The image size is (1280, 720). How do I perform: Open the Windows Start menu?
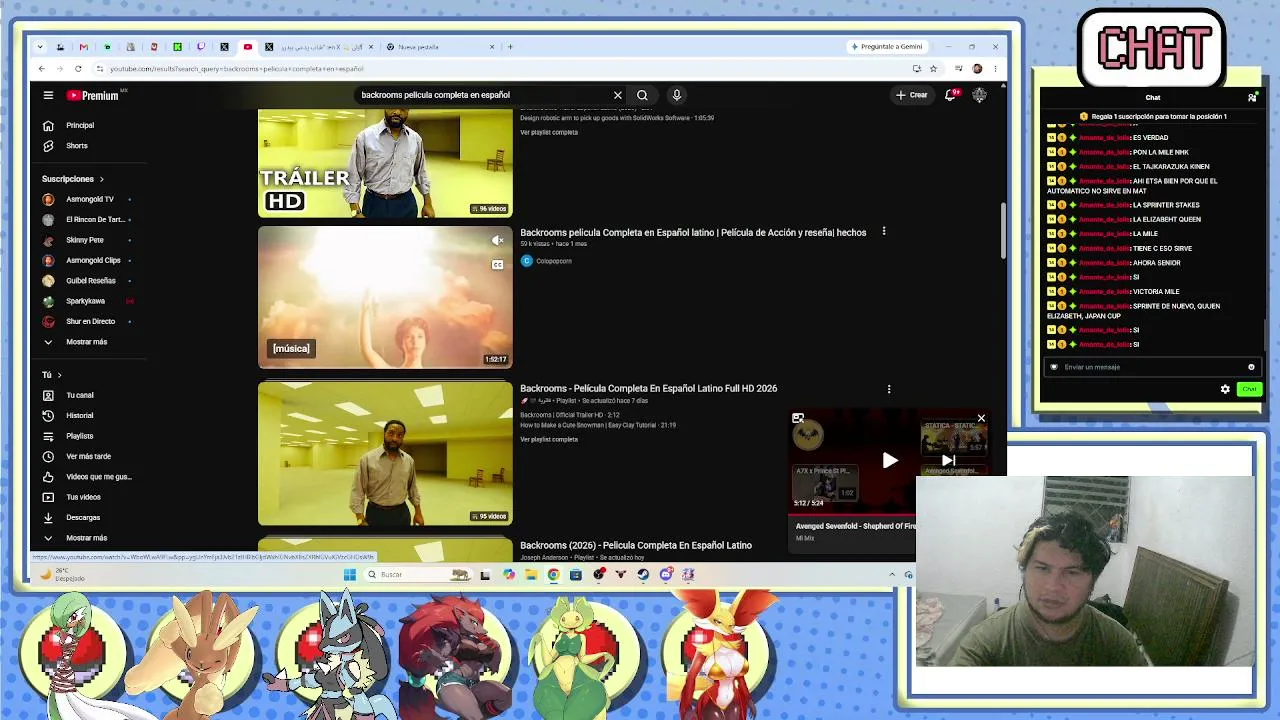pos(349,575)
